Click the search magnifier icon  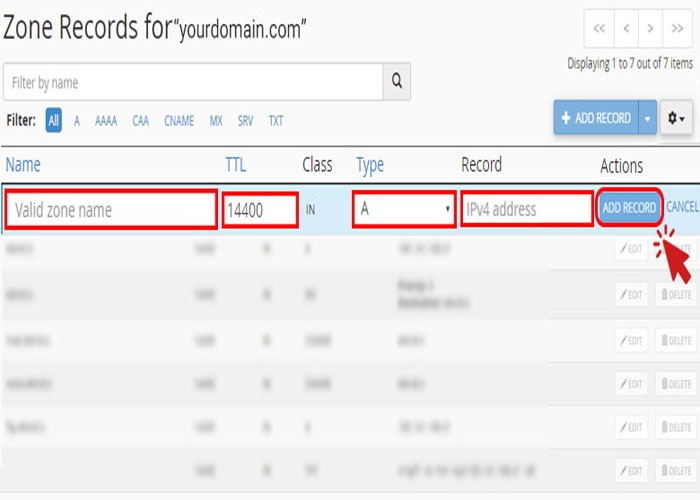point(396,82)
